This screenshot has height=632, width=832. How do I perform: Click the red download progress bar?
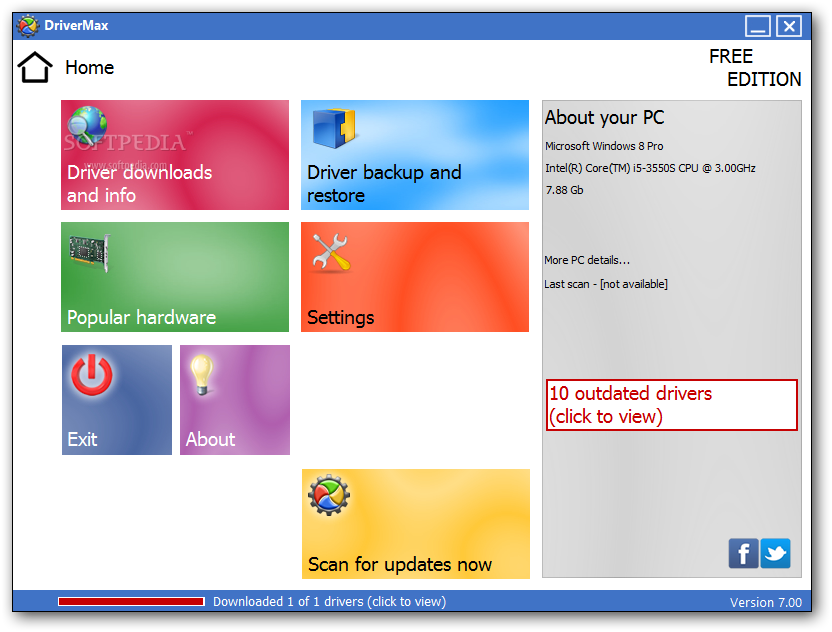tap(131, 601)
